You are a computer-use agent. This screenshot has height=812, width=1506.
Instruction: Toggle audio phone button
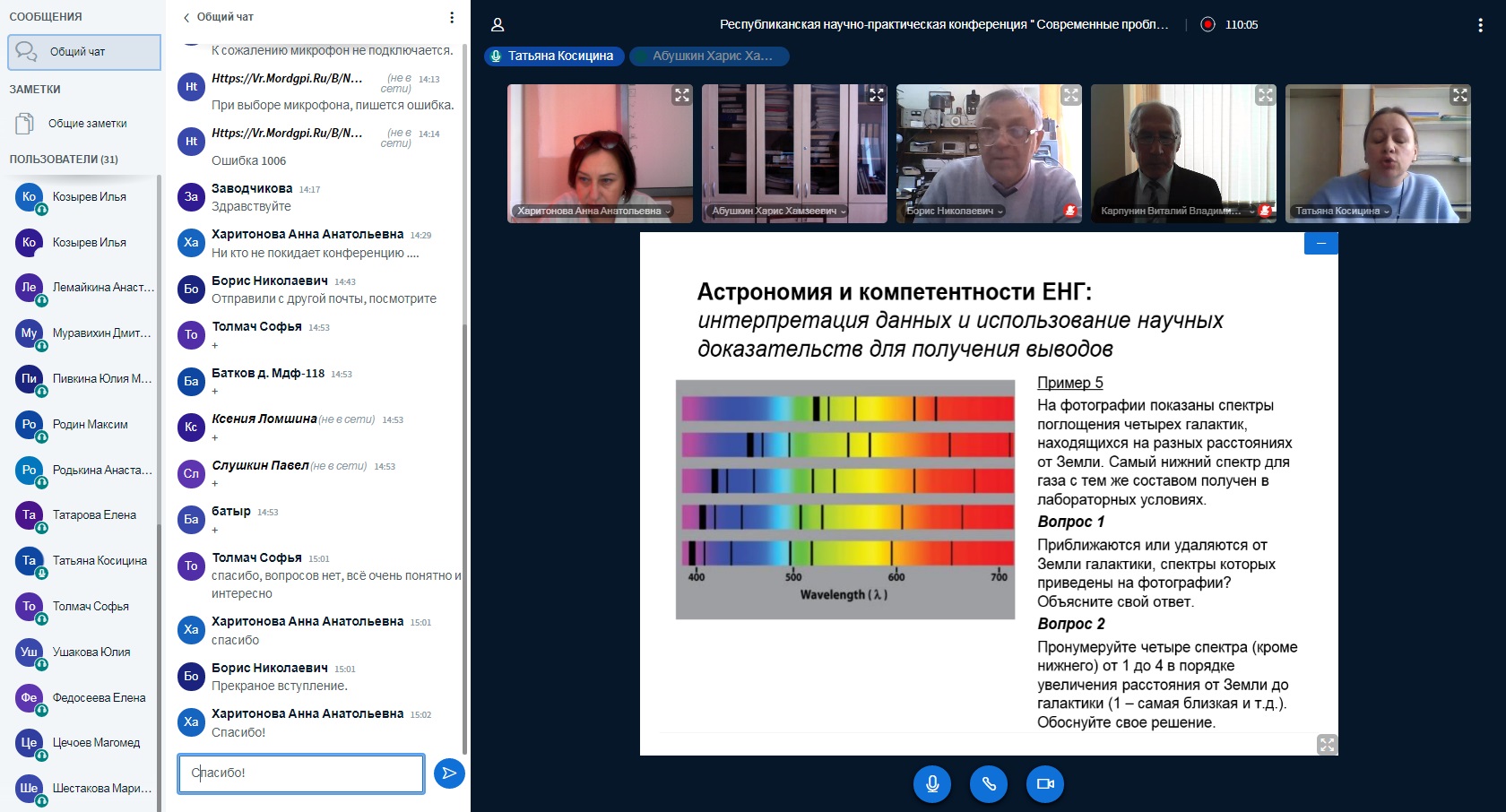(989, 783)
